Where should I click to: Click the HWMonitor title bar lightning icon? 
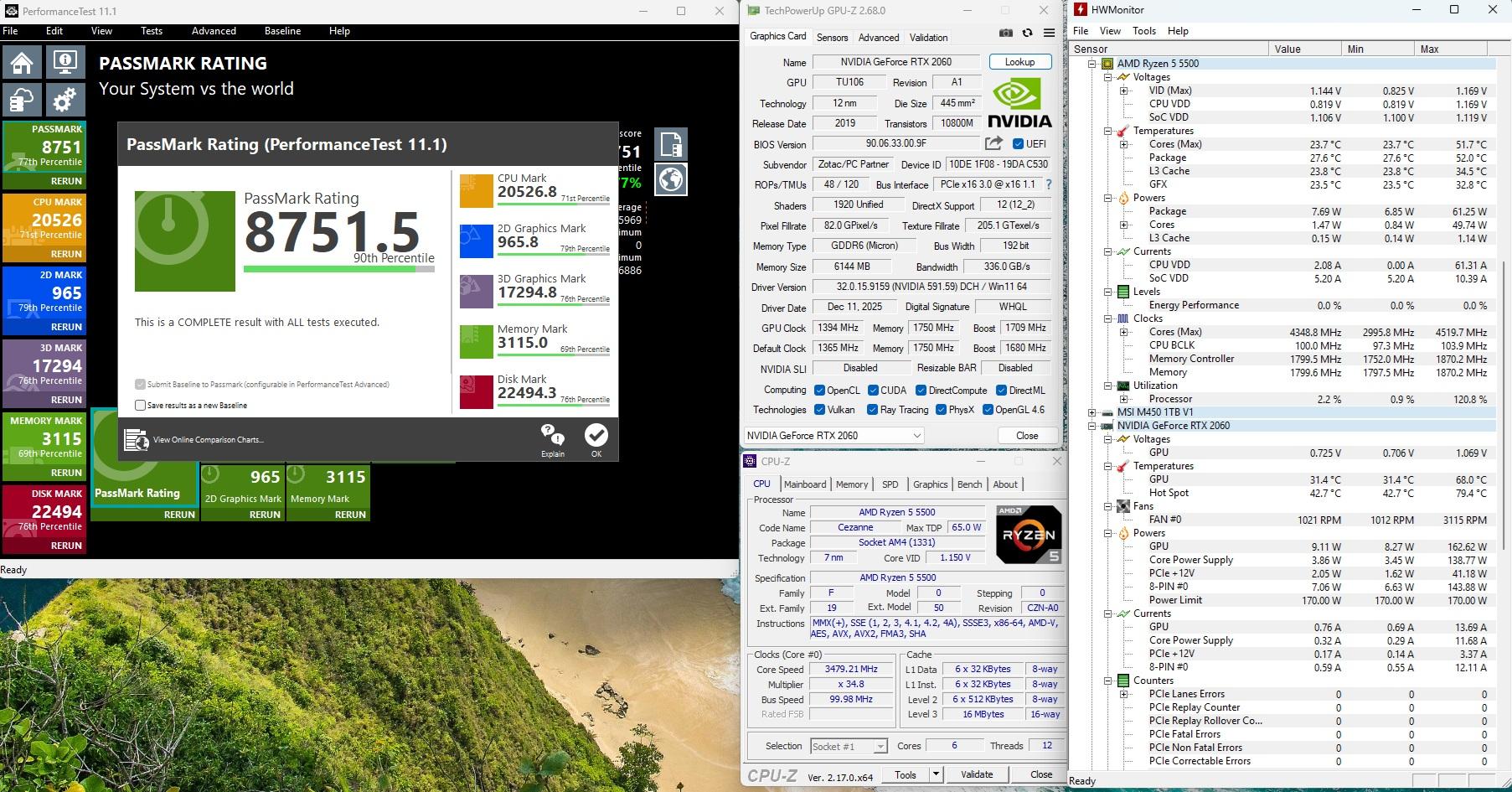pyautogui.click(x=1080, y=10)
